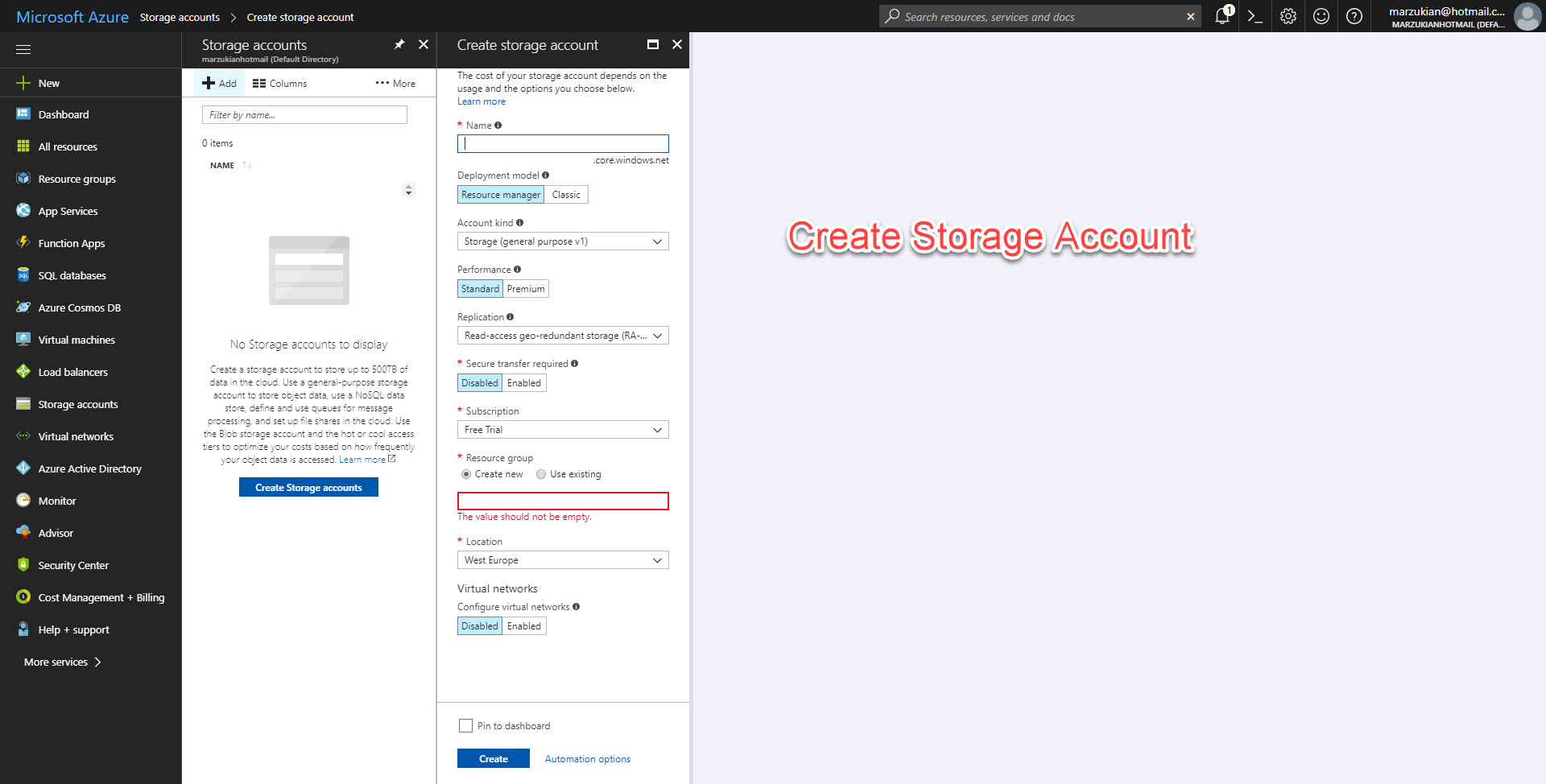The width and height of the screenshot is (1546, 784).
Task: Check the Pin to dashboard checkbox
Action: point(465,725)
